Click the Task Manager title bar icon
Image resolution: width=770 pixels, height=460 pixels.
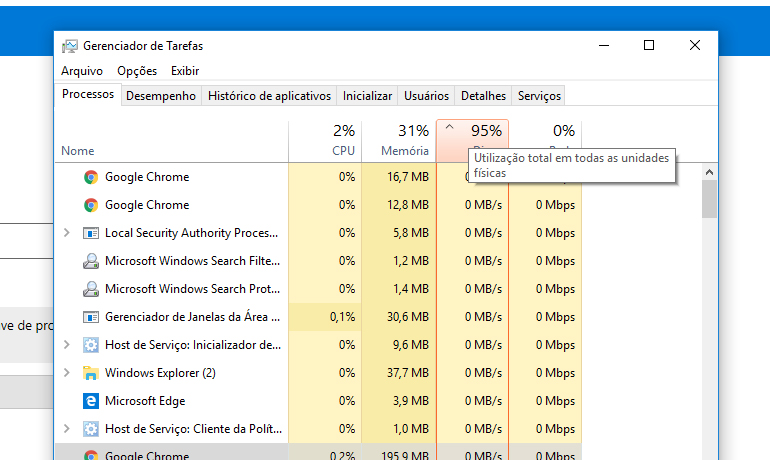(x=70, y=46)
